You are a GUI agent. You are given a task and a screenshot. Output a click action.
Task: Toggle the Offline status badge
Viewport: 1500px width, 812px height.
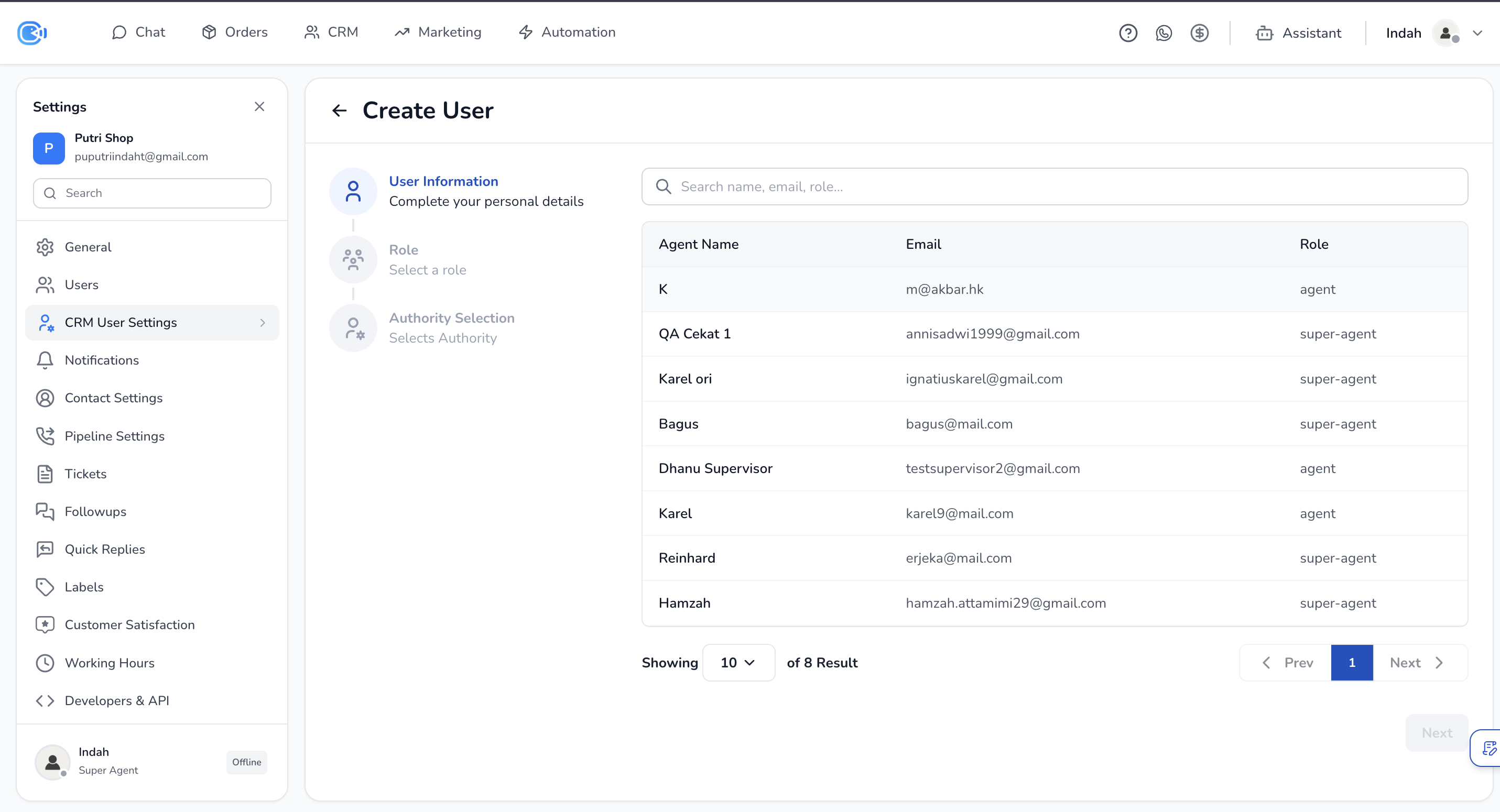(x=246, y=762)
